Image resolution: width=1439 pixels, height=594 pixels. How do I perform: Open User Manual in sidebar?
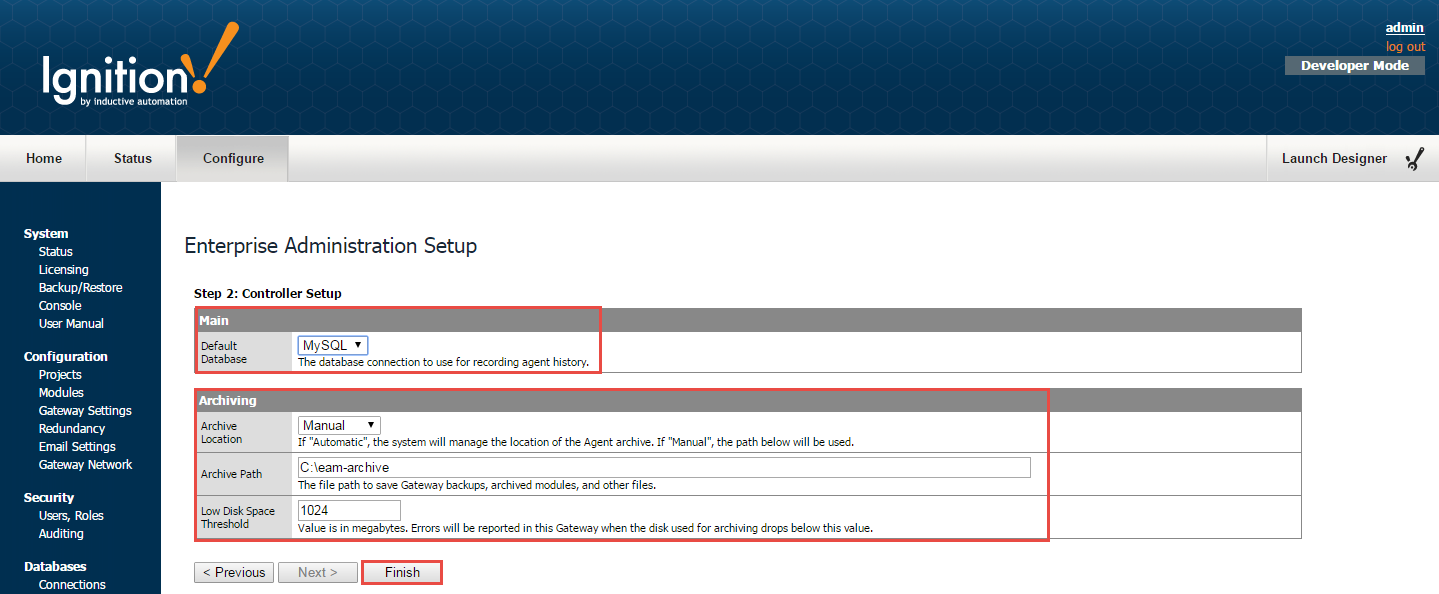tap(71, 323)
